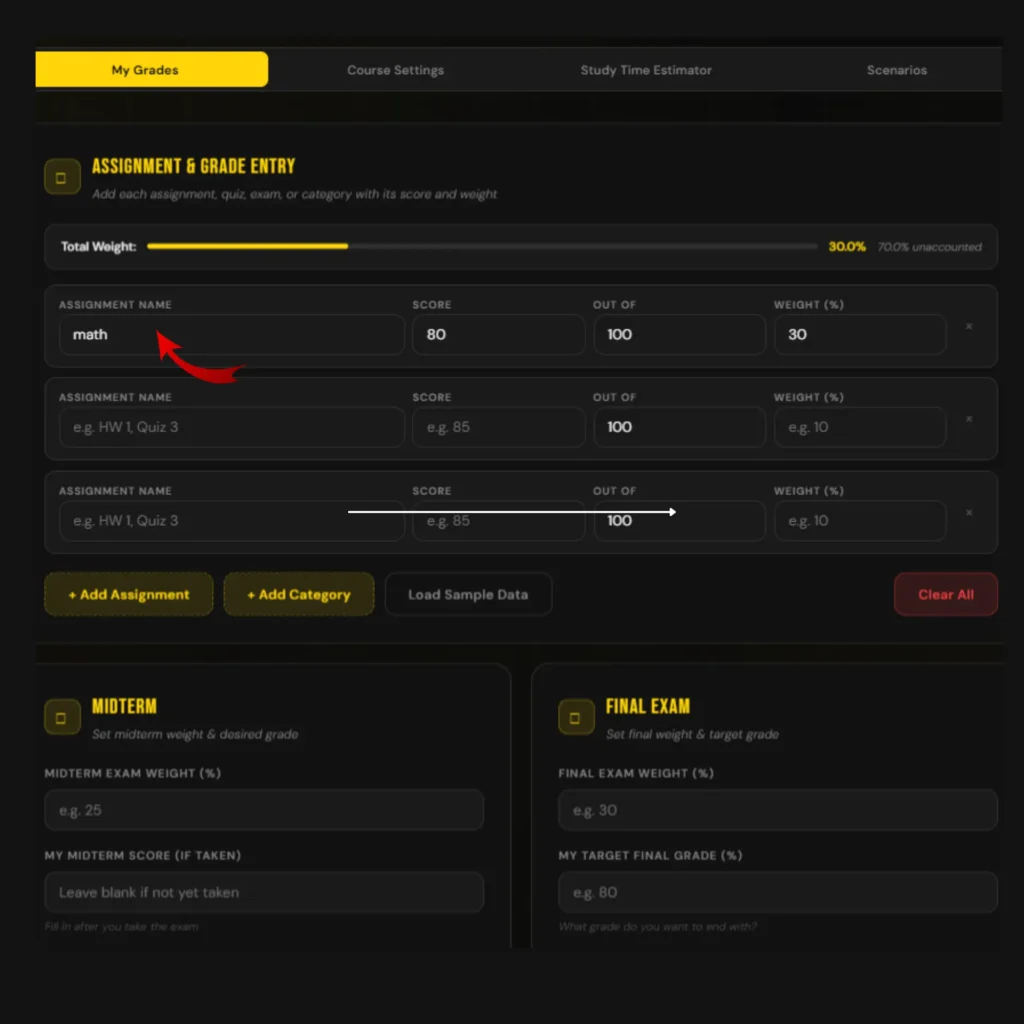Click the Add Category button
Viewport: 1024px width, 1024px height.
(x=298, y=594)
